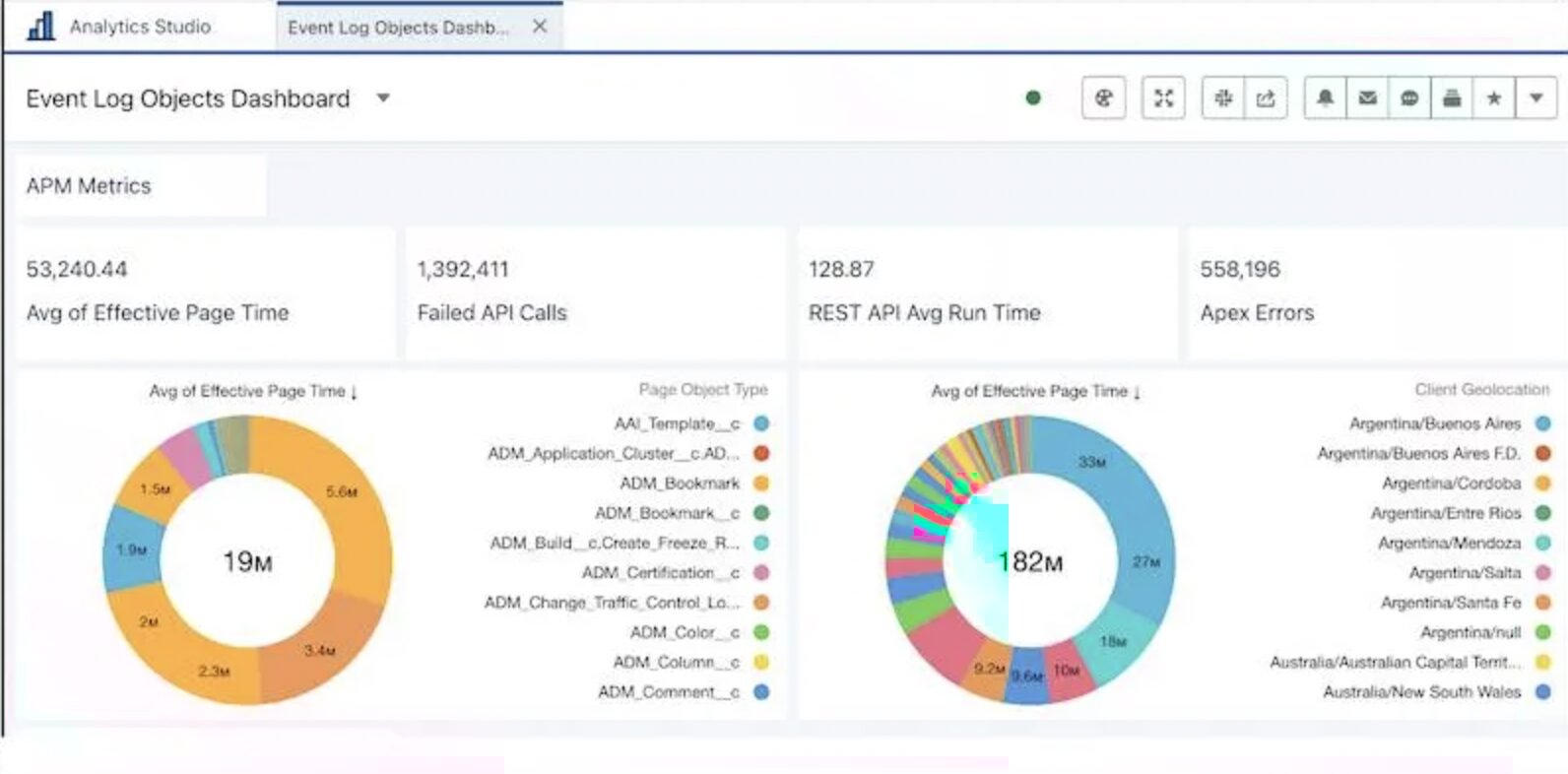Select ADM_Change_Traffic_Control_Lo... legend entry
The image size is (1568, 774).
(x=626, y=603)
